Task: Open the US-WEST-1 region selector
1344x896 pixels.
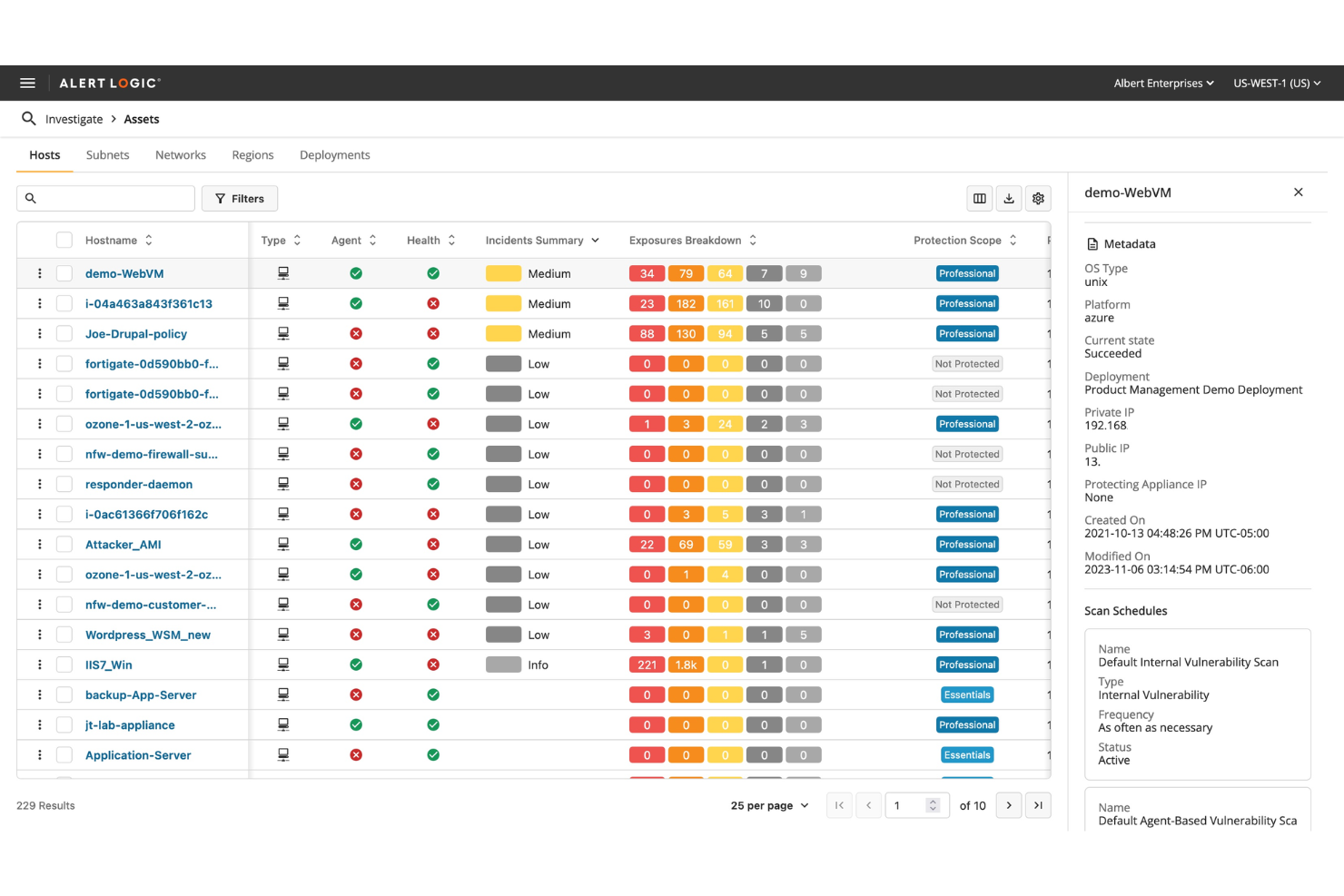Action: point(1276,83)
